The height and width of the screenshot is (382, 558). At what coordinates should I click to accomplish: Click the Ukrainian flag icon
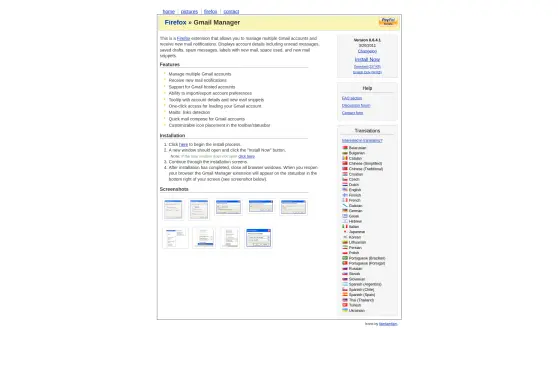pos(345,310)
